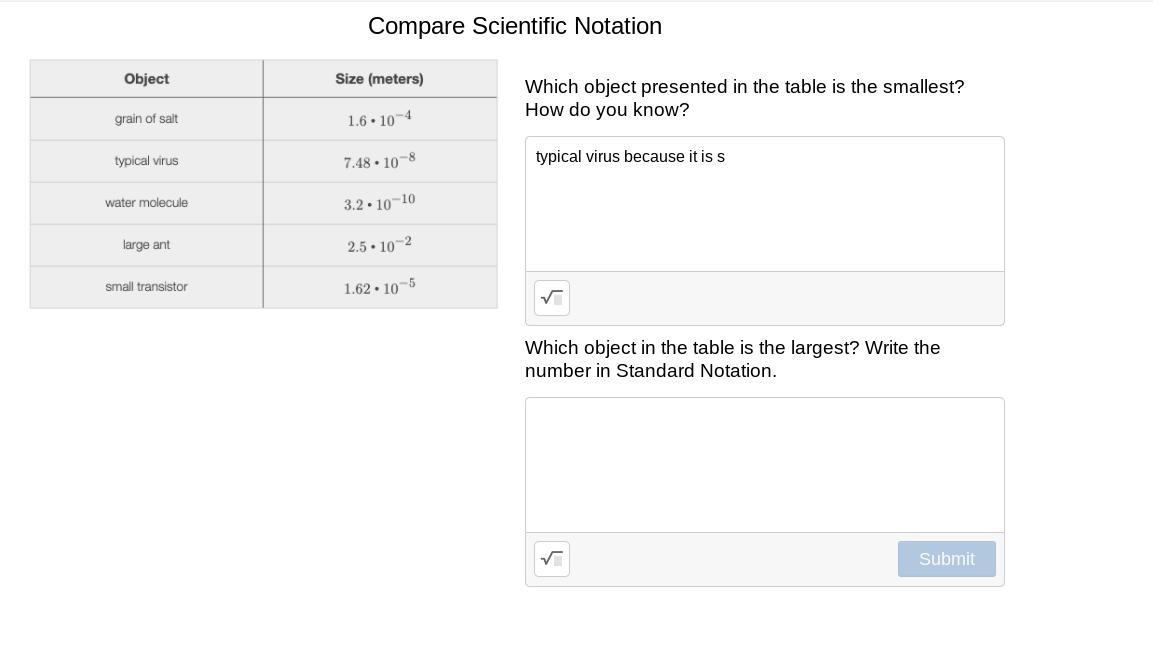Click the "Which object... is the smallest?" question
Screen dimensions: 1153x660
[744, 98]
